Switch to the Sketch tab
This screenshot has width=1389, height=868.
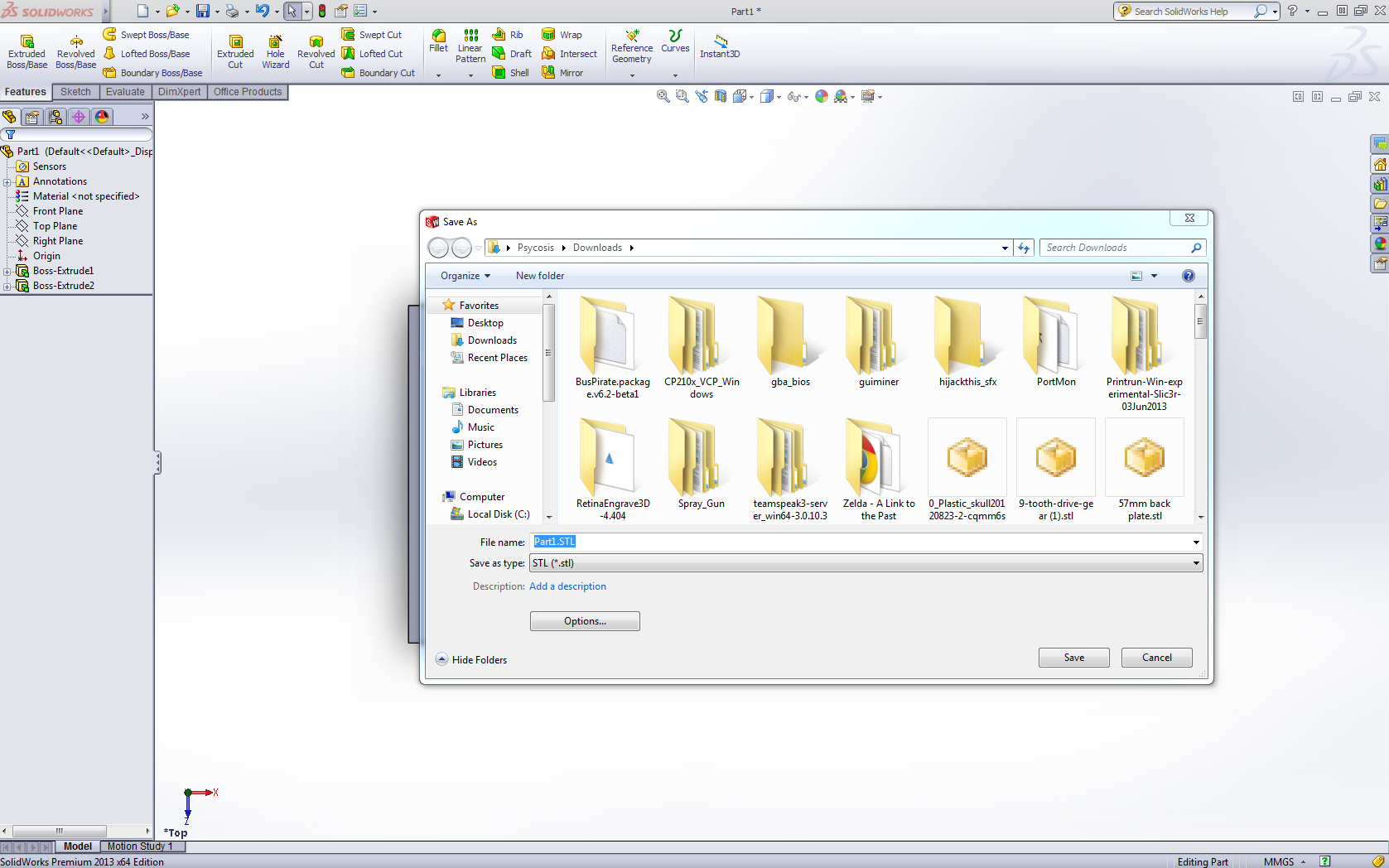click(x=75, y=92)
